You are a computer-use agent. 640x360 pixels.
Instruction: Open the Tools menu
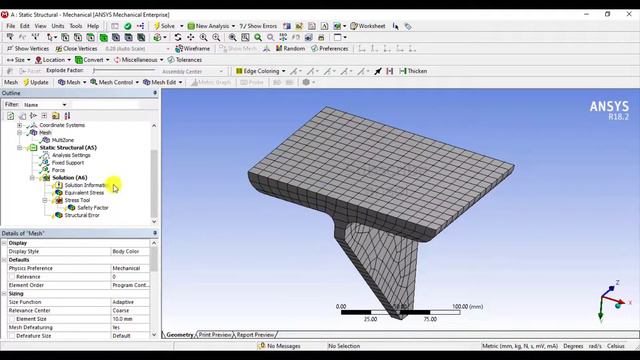(x=76, y=26)
